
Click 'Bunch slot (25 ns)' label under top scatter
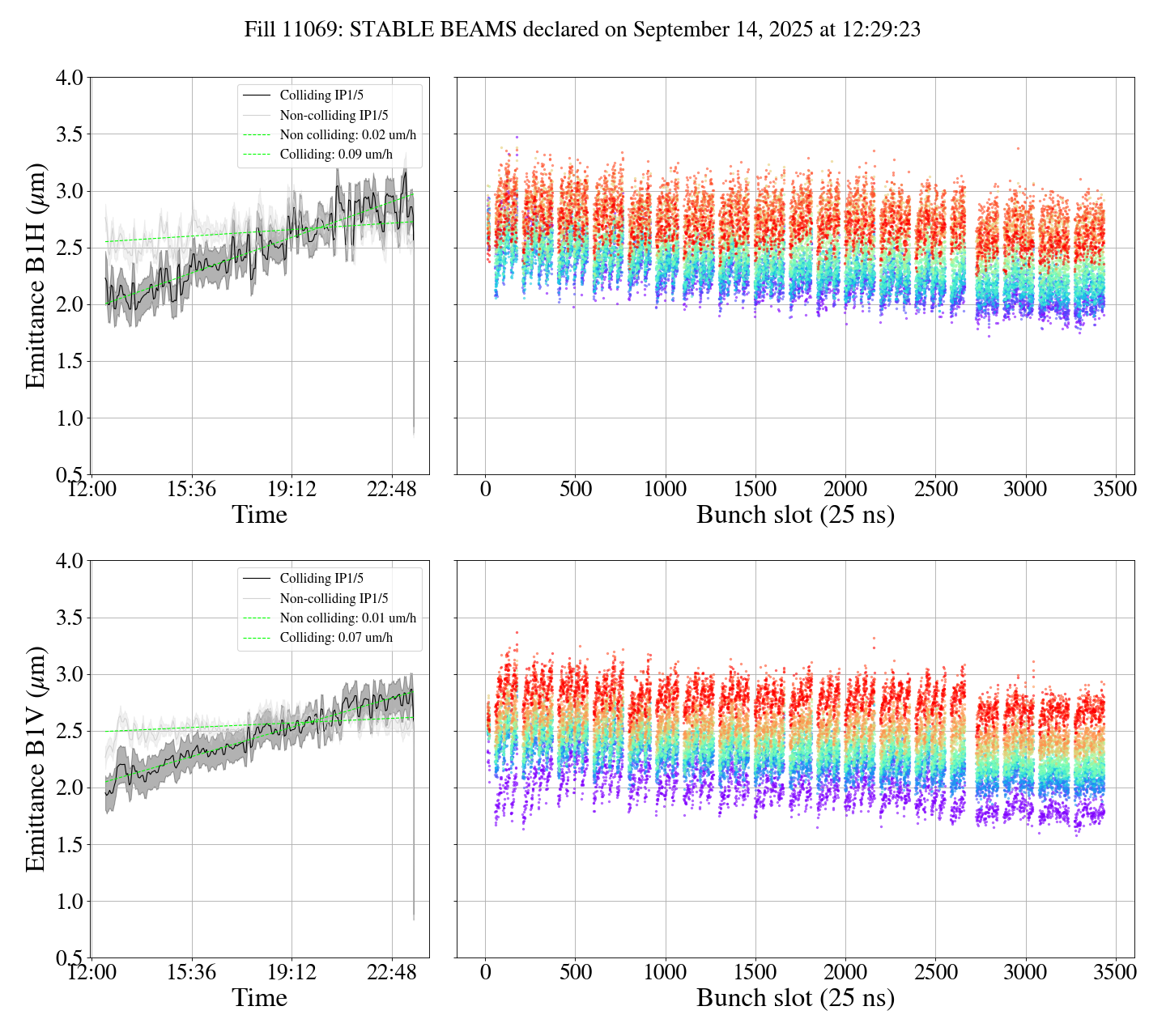point(795,515)
